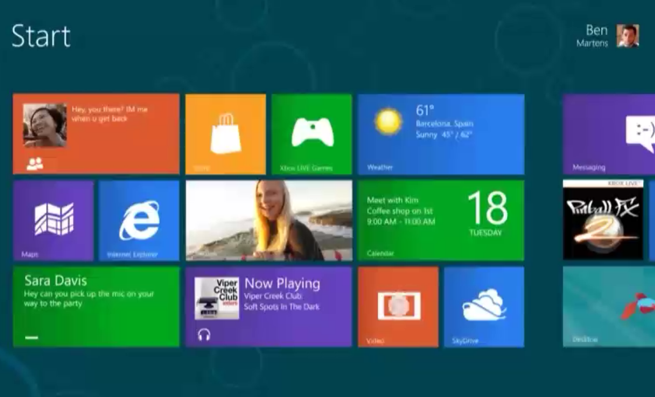Open the Calendar tile with Tuesday 18
Screen dimensions: 655x397
coord(441,221)
